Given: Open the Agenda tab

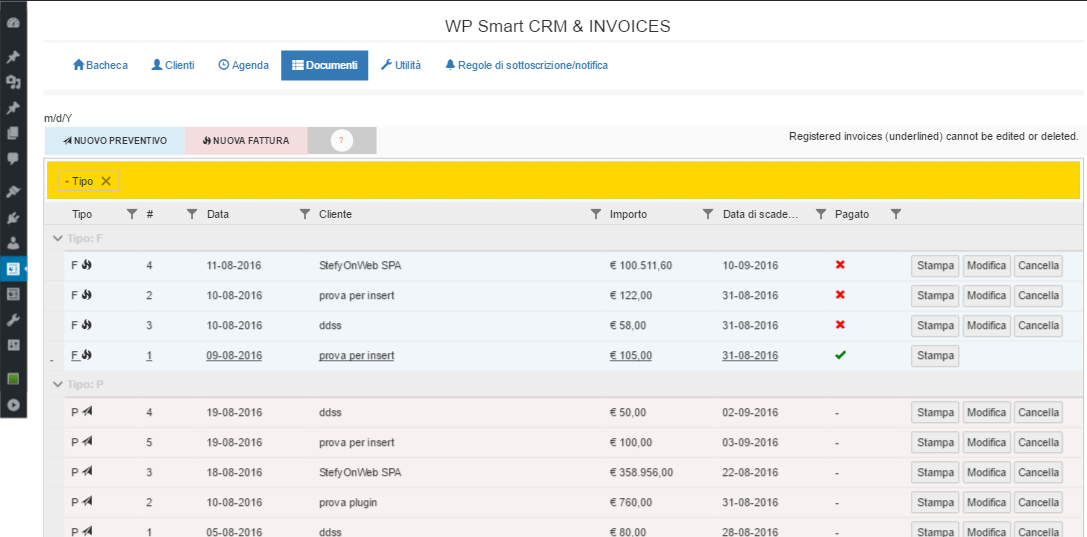Looking at the screenshot, I should pyautogui.click(x=243, y=65).
